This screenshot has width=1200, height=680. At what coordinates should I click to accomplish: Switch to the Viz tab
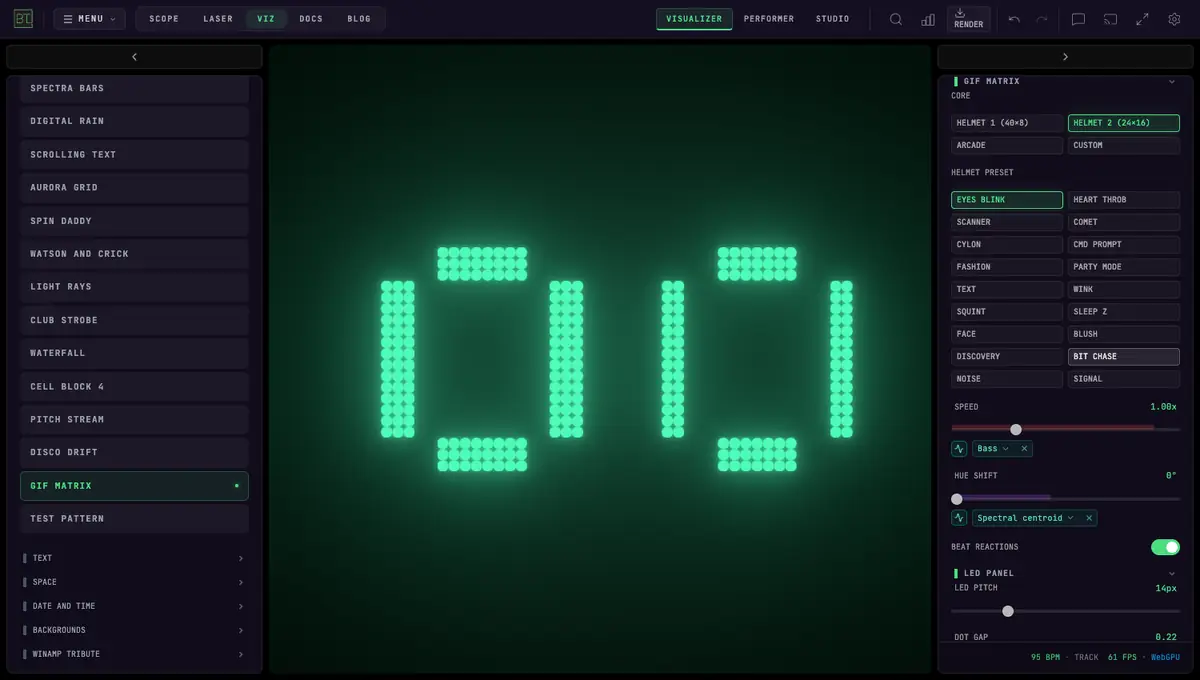[266, 19]
